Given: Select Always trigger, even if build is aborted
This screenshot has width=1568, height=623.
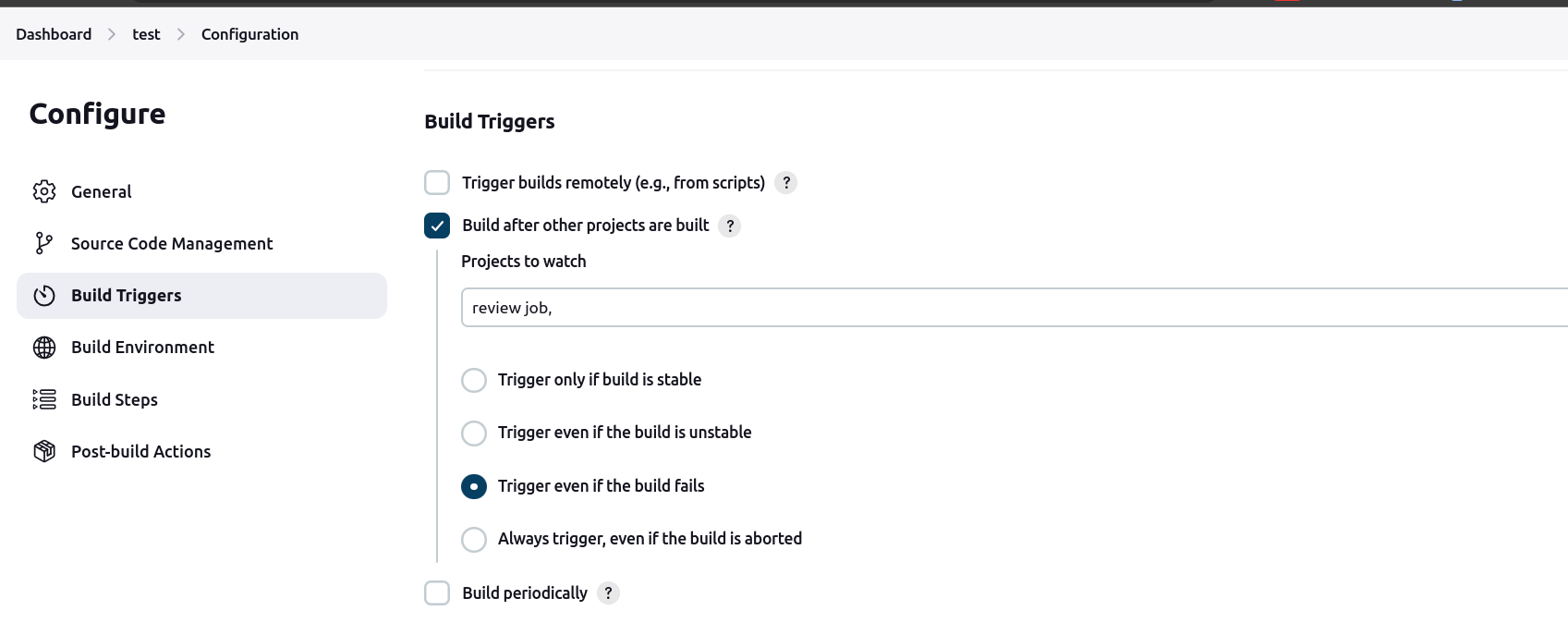Looking at the screenshot, I should click(473, 539).
